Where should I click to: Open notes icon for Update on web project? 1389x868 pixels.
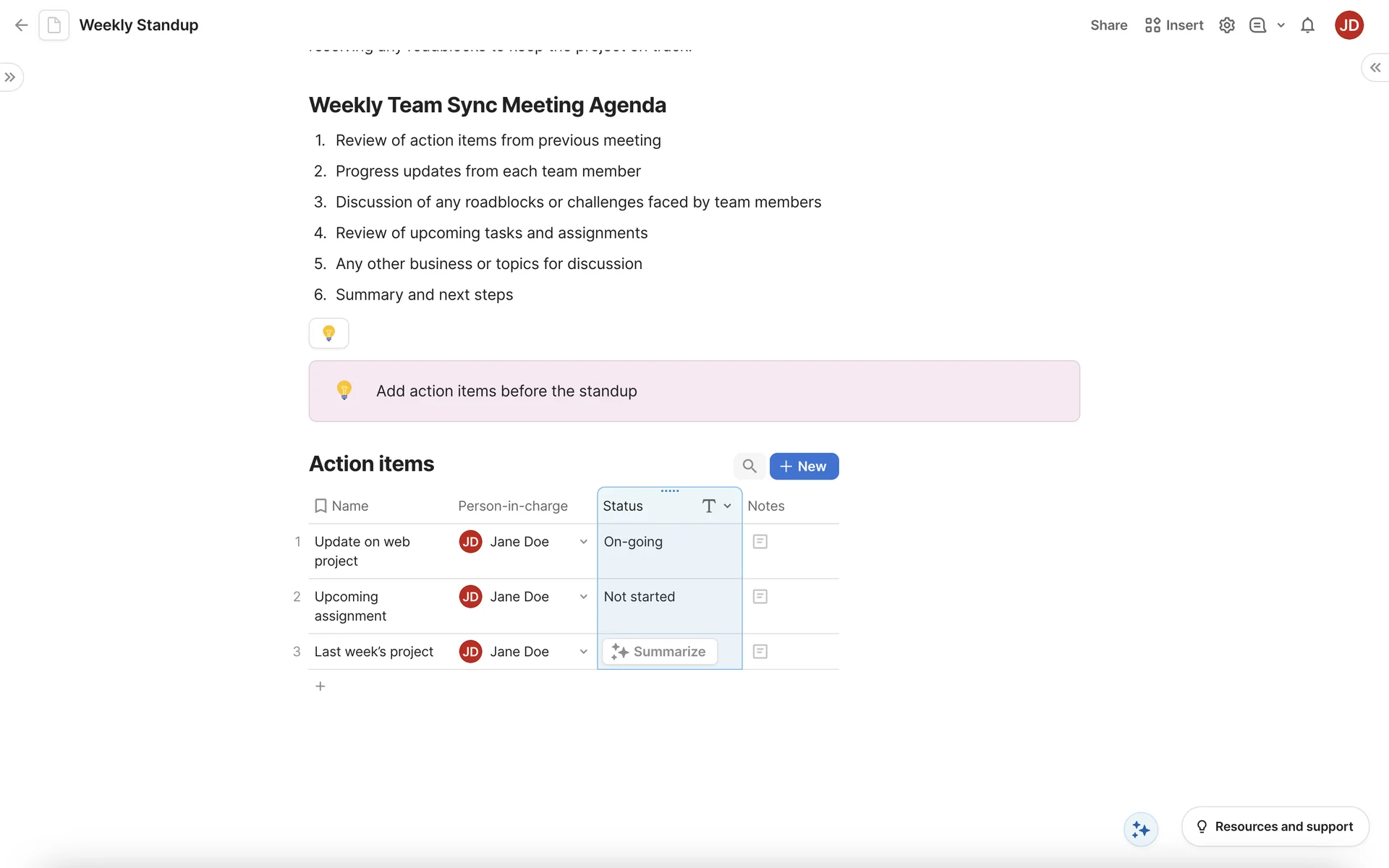click(x=760, y=542)
